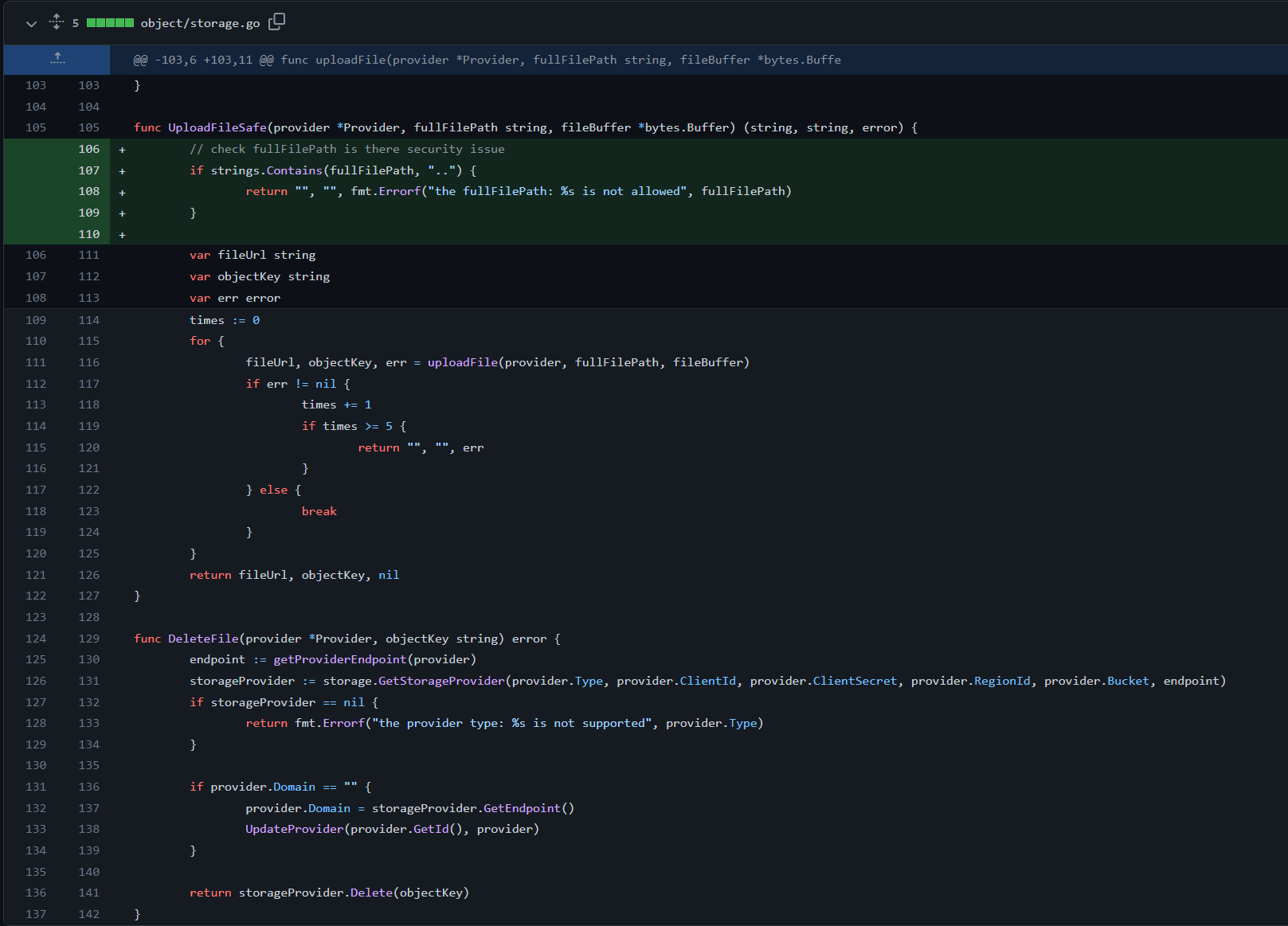Select line number 106 in the new file
Image resolution: width=1288 pixels, height=926 pixels.
(x=89, y=149)
